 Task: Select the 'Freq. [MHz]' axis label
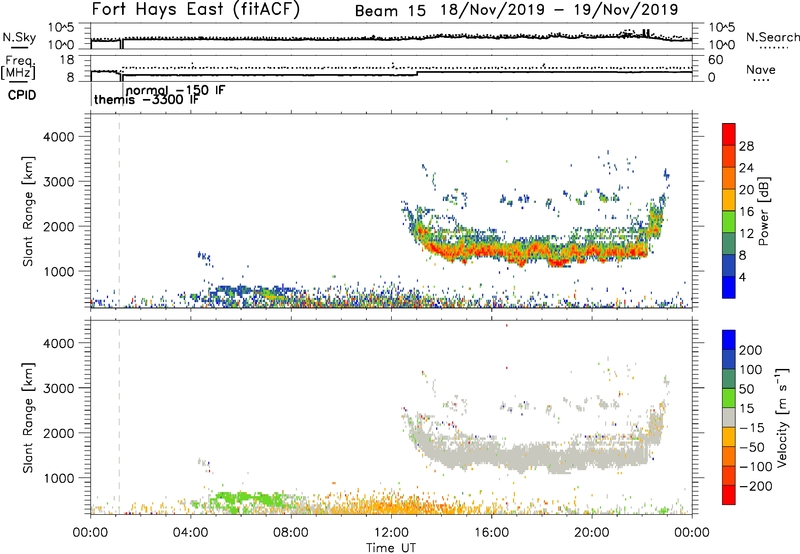(x=18, y=68)
